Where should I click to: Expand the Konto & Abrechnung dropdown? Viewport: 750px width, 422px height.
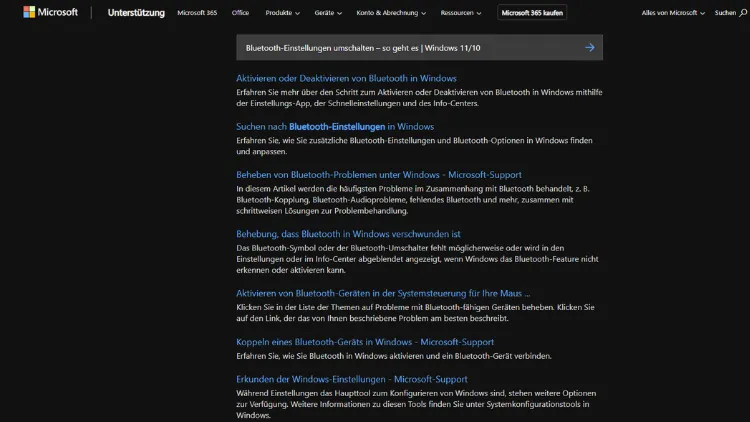tap(391, 13)
